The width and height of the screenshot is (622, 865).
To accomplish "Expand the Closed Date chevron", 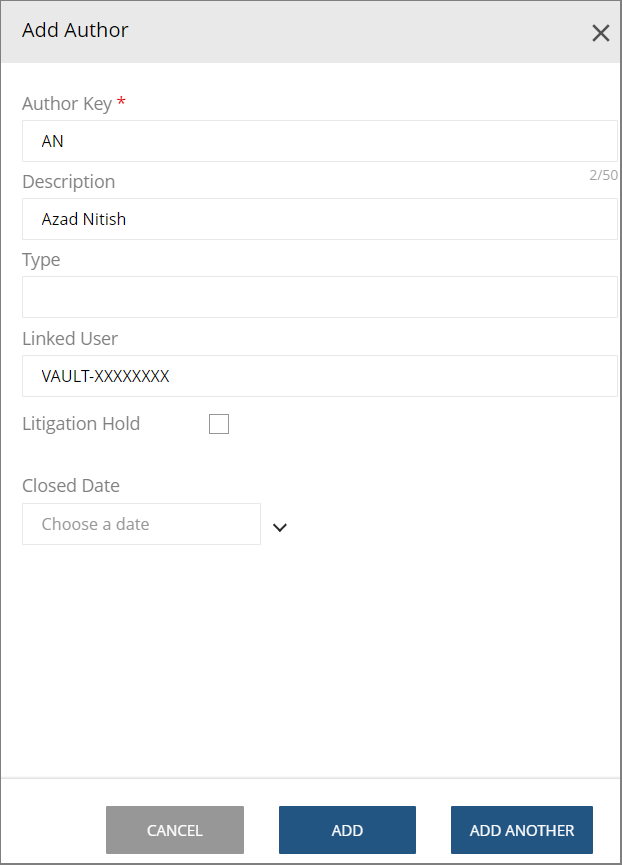I will (x=280, y=527).
